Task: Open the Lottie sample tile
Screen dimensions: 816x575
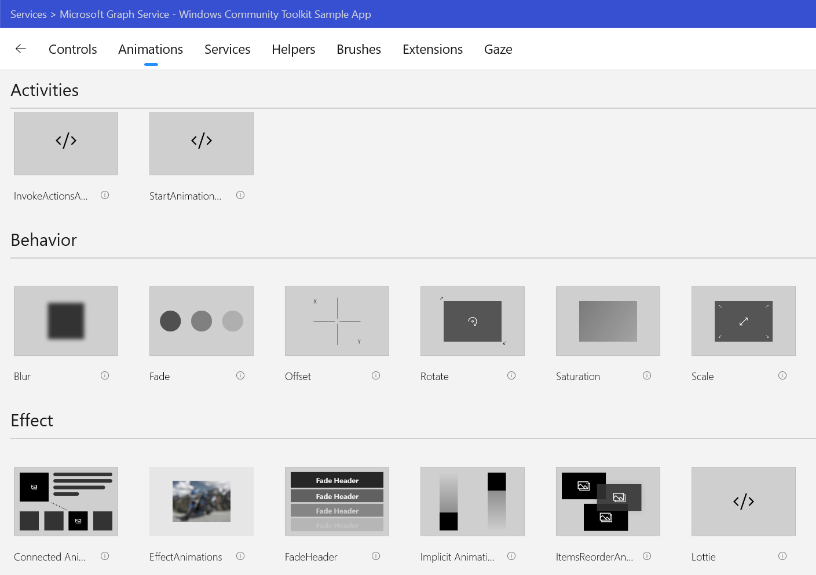Action: [x=743, y=501]
